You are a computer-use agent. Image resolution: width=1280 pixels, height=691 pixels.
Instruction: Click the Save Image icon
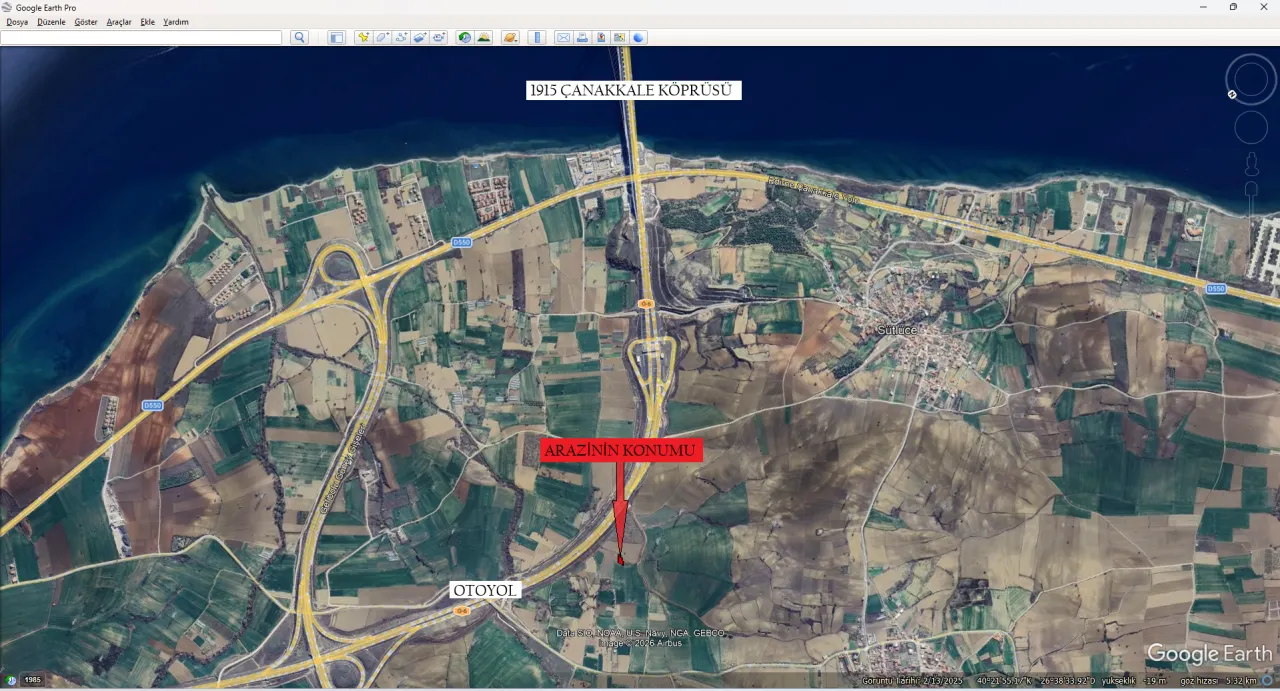(x=601, y=38)
